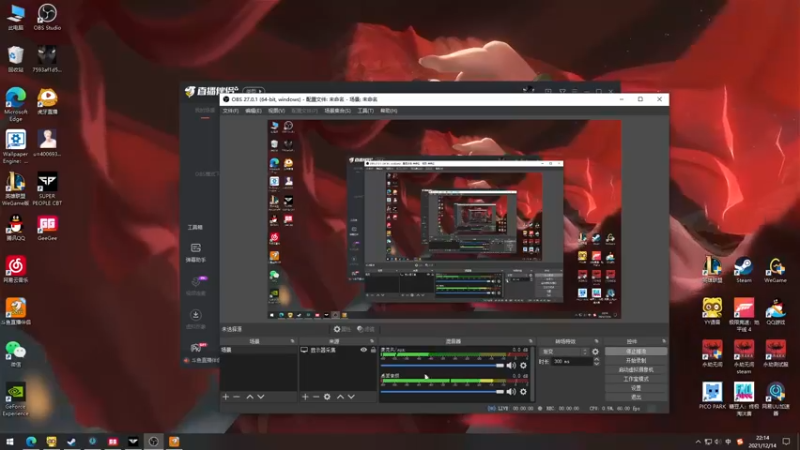The image size is (800, 450).
Task: Select the GeForce Experience desktop icon
Action: [15, 399]
